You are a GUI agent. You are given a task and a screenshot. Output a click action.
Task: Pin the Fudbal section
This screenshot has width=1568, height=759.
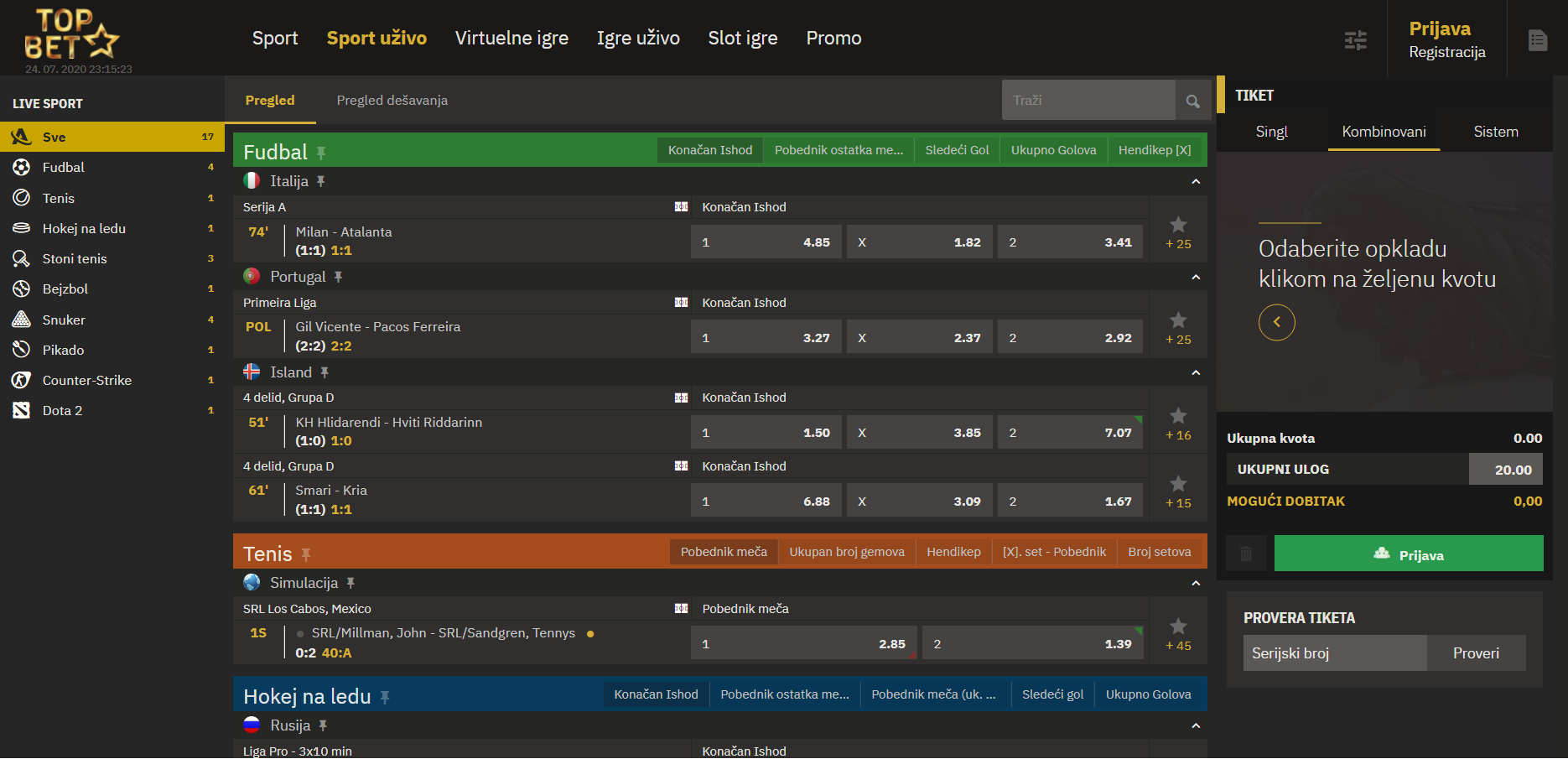321,153
